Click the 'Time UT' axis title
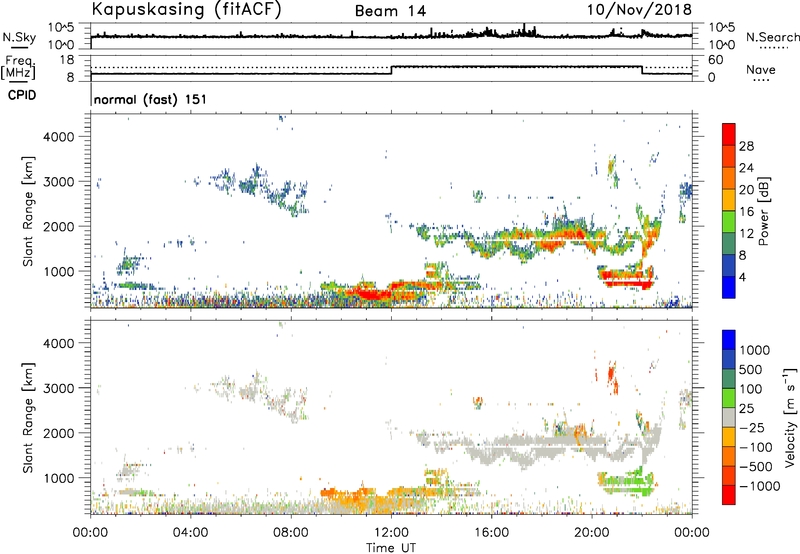Viewport: 800px width, 554px height. 391,547
